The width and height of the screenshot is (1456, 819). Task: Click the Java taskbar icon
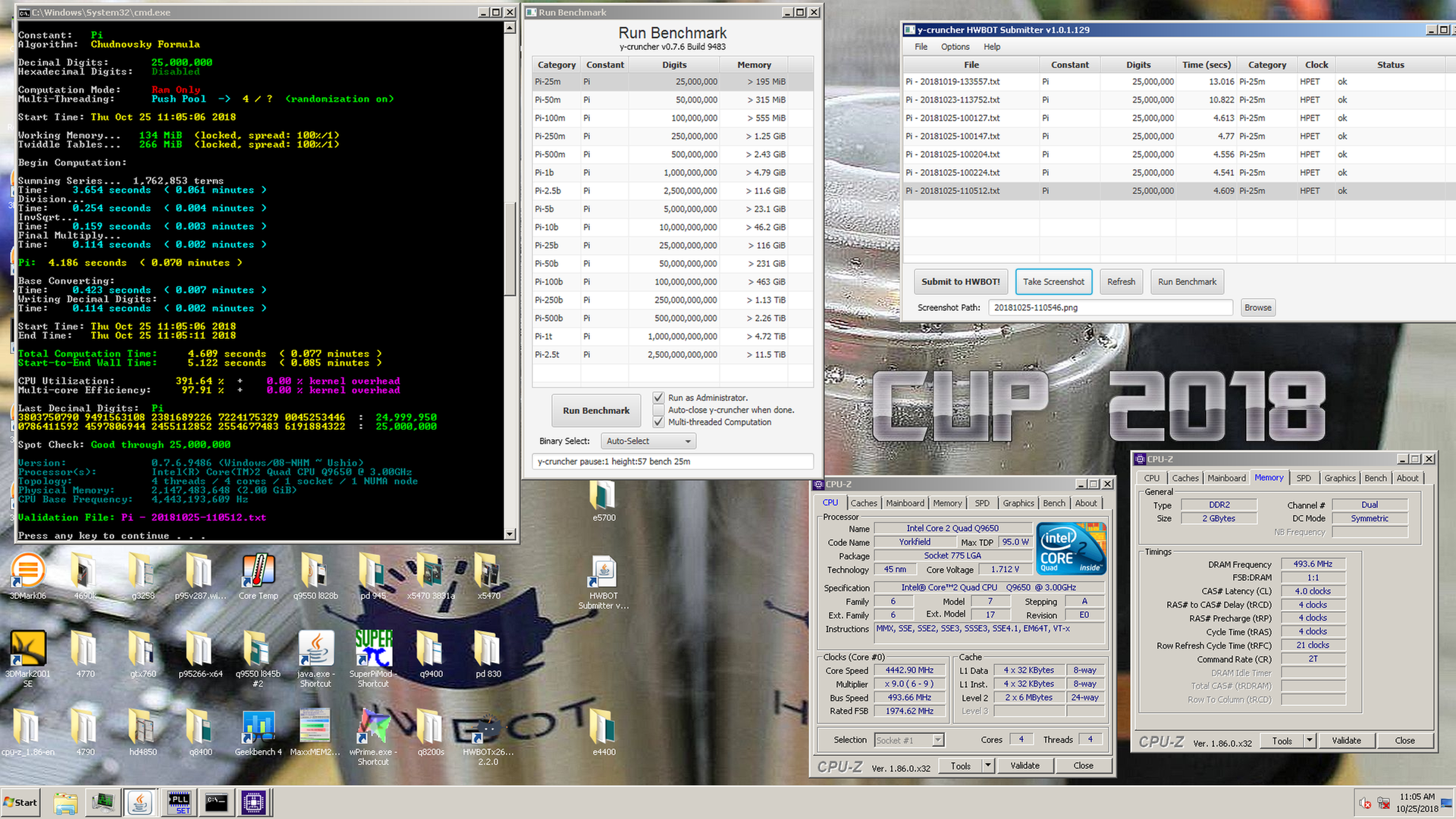(140, 803)
